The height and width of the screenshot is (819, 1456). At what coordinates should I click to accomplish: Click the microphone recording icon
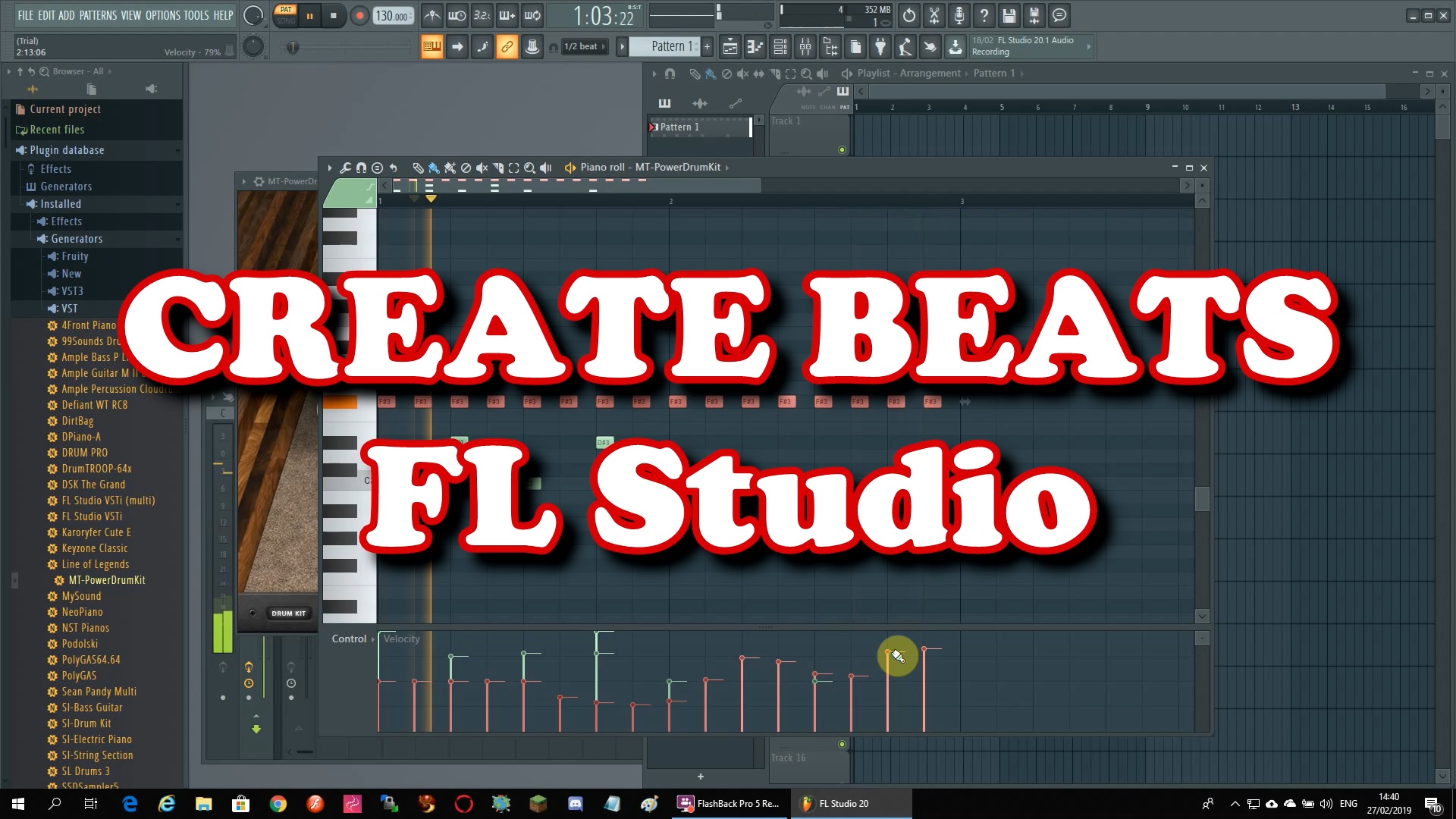point(959,15)
